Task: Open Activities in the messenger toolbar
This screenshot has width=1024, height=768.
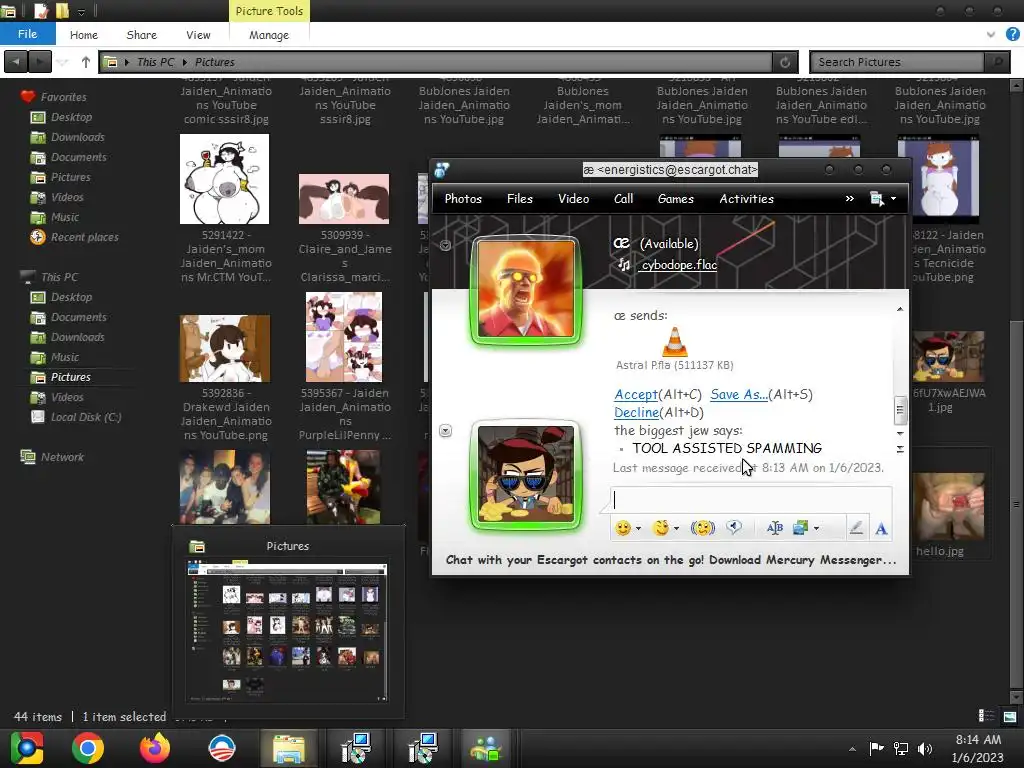Action: (x=746, y=199)
